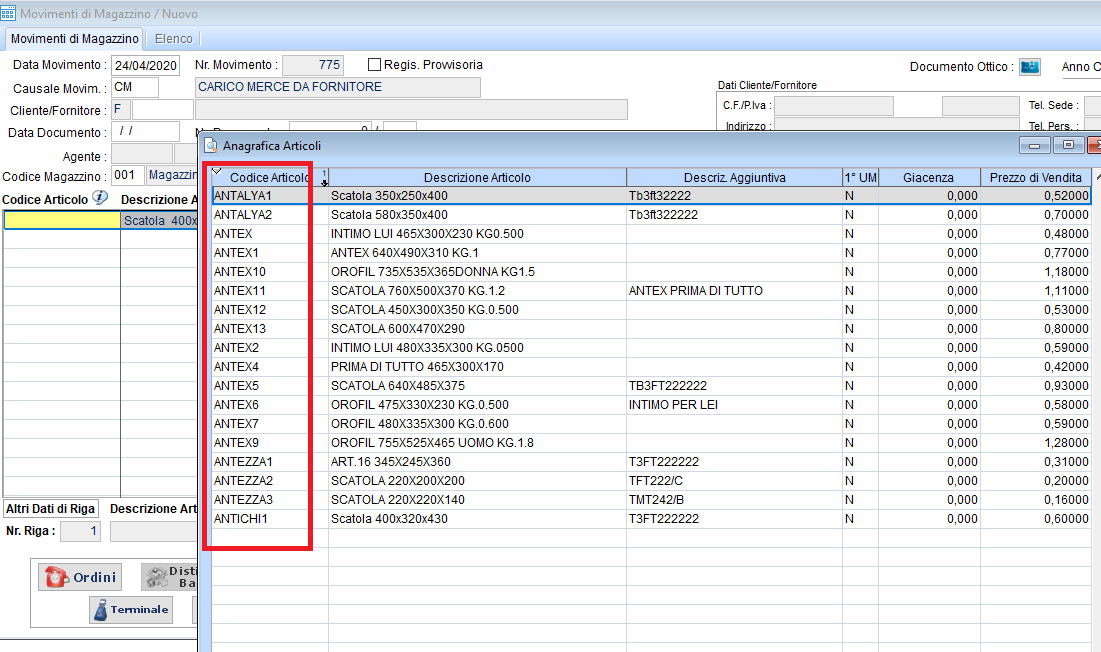
Task: Click the yellow Codice Articolo entry cell
Action: [62, 220]
